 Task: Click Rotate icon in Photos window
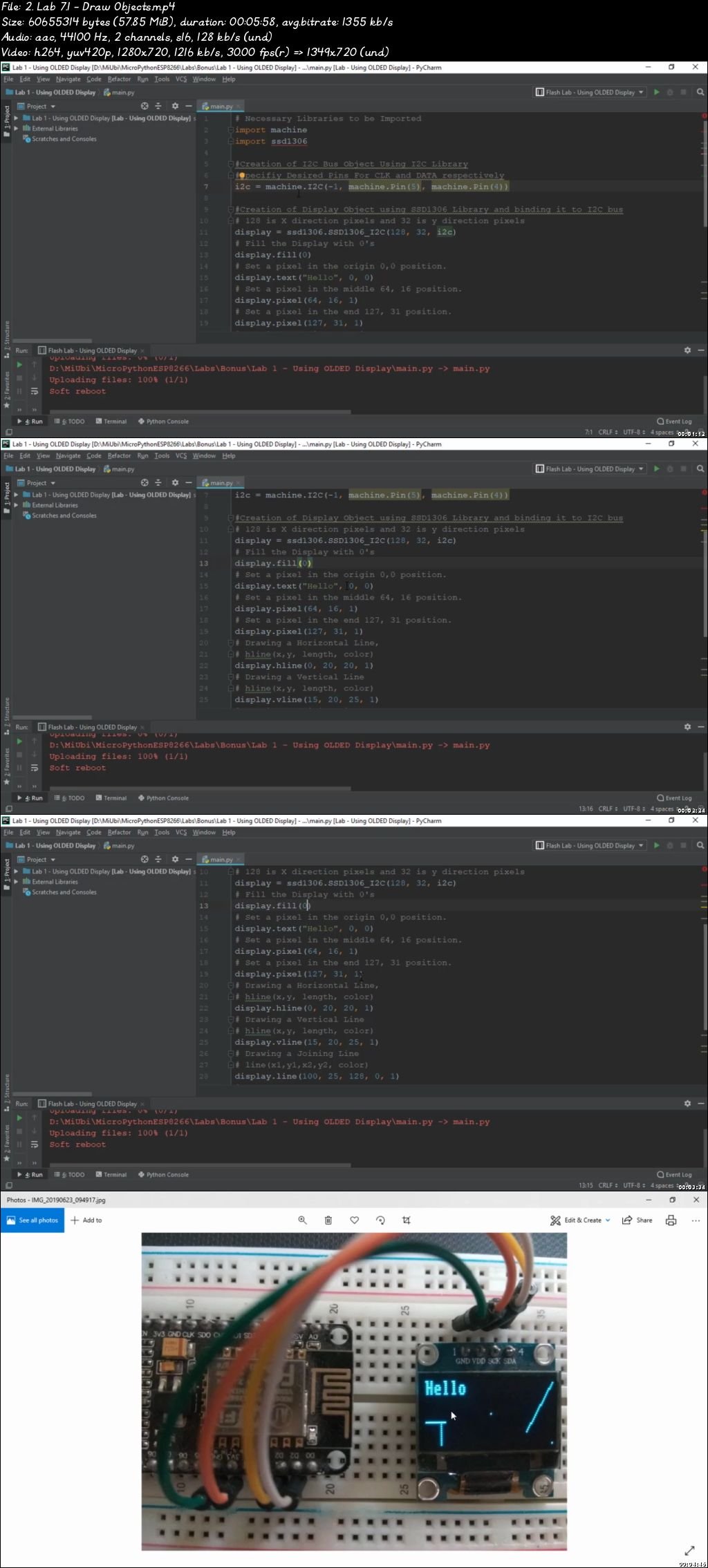coord(380,1220)
